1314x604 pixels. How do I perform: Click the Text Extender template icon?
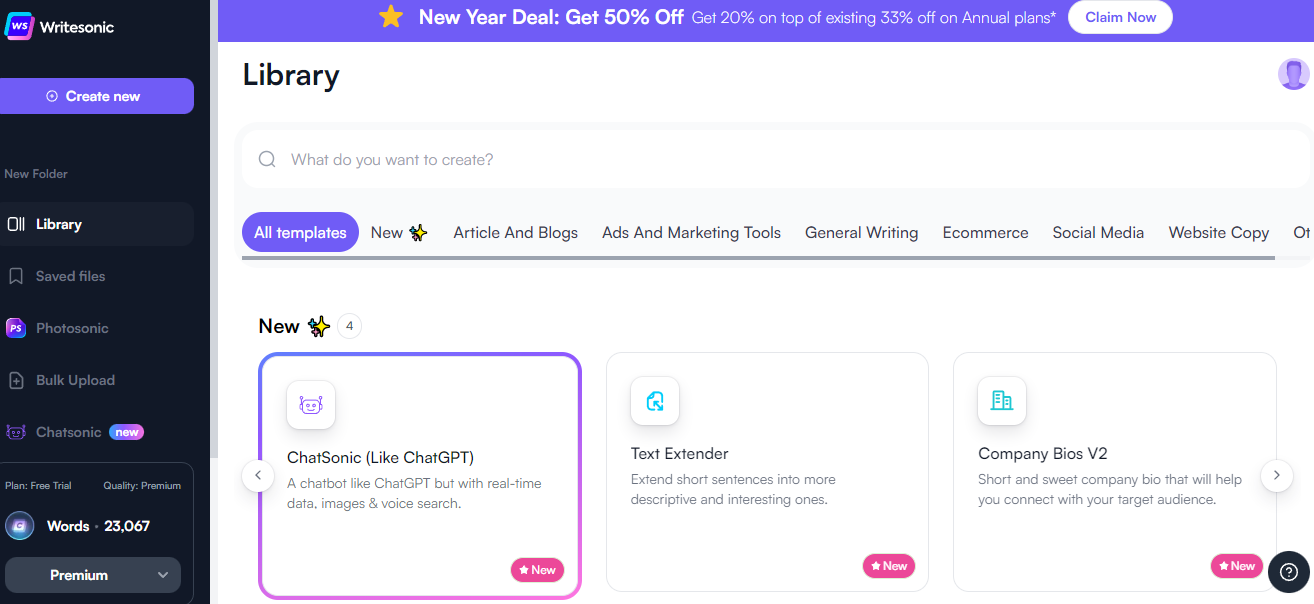(655, 401)
